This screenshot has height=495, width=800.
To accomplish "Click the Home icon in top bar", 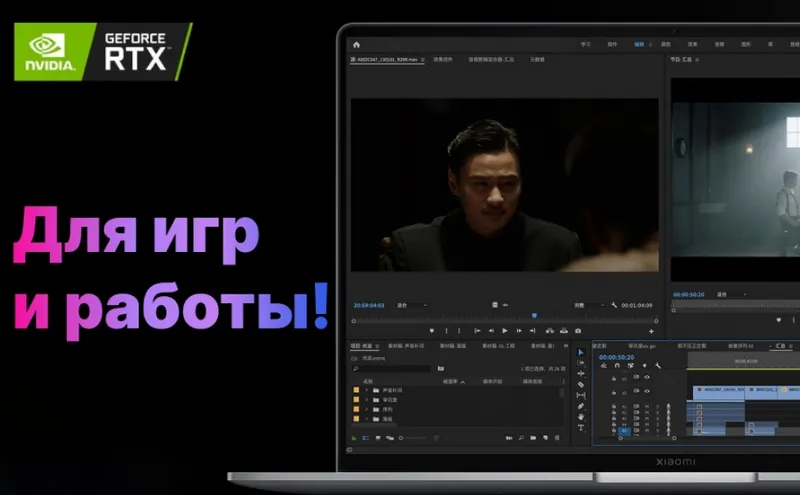I will click(356, 44).
